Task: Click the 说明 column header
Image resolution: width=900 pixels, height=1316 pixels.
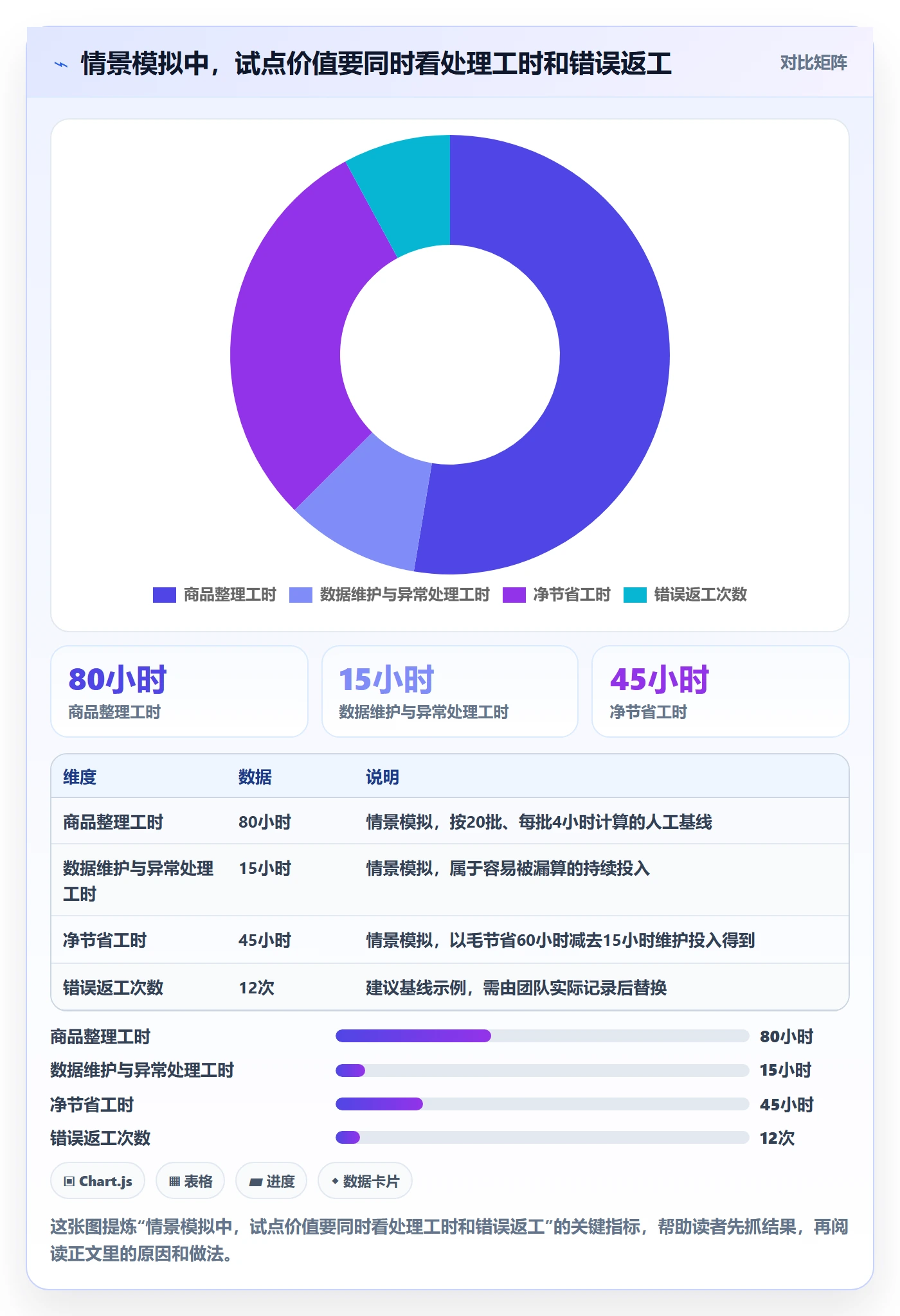Action: coord(382,777)
